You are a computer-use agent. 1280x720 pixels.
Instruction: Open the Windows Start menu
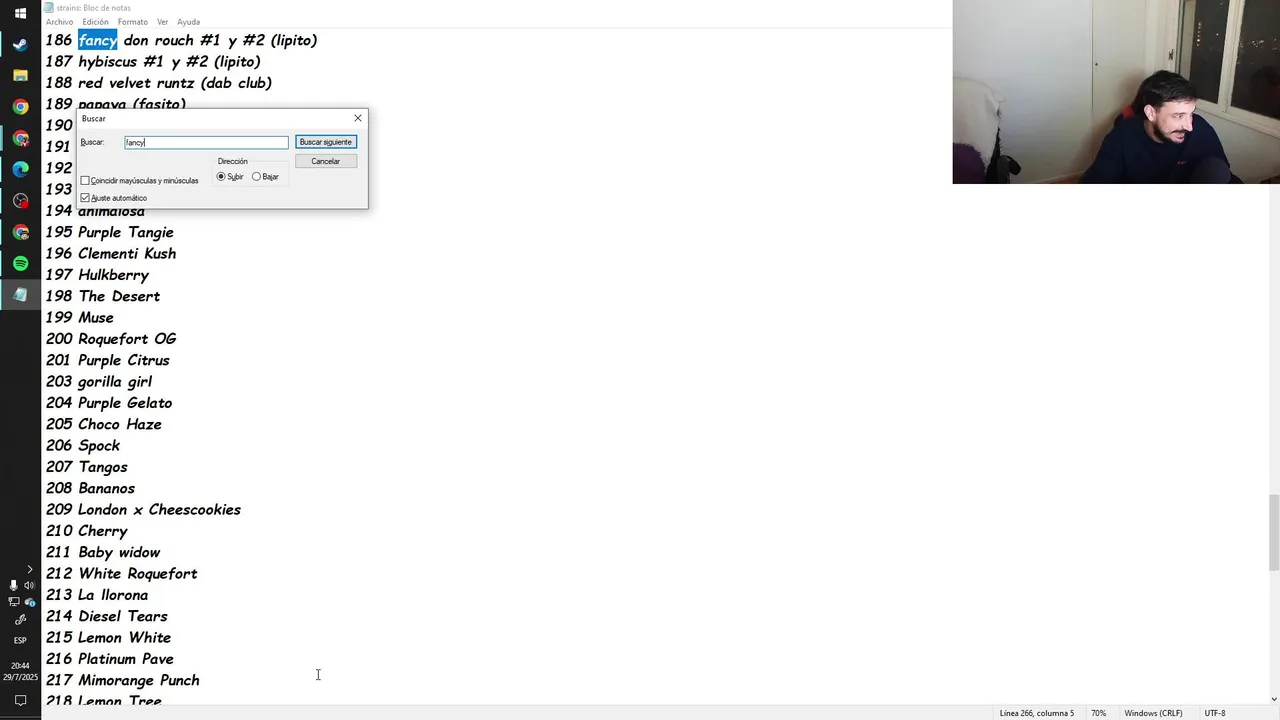20,13
